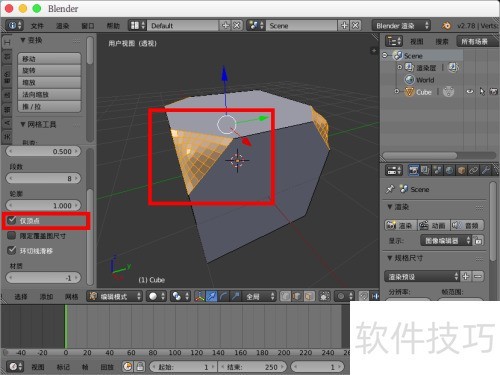Open the 网格 (Mesh) menu in viewport header

click(71, 296)
